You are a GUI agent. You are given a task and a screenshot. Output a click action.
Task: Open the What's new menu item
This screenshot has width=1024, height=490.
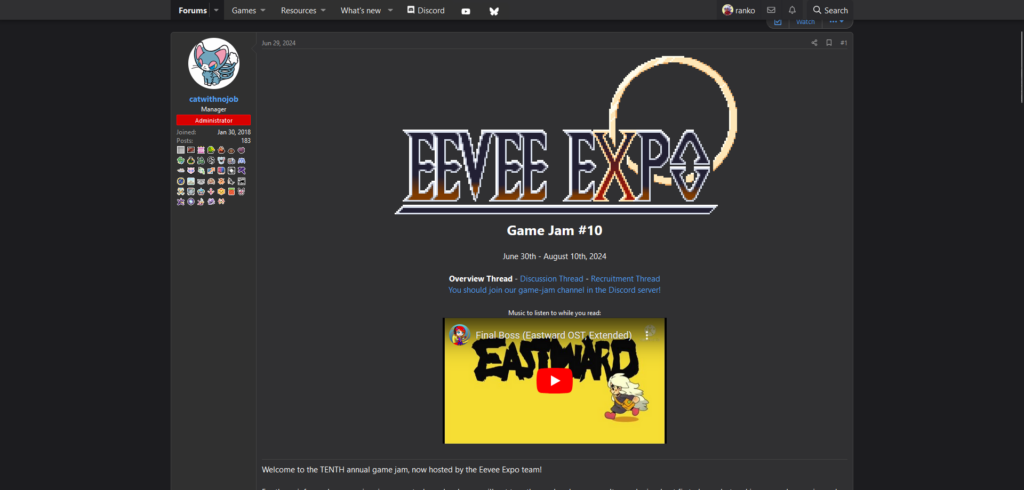pyautogui.click(x=360, y=10)
